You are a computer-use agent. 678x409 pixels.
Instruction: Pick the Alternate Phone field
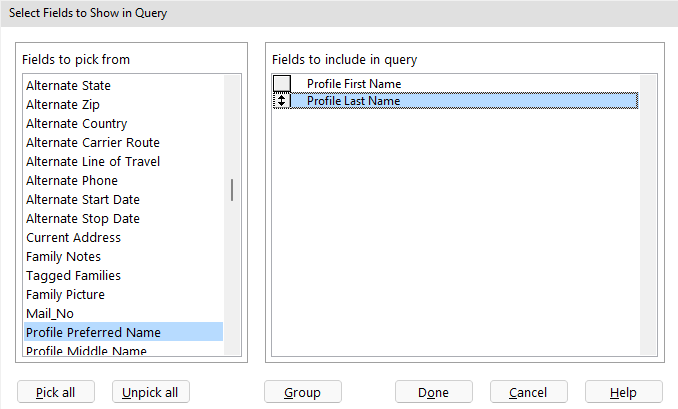[72, 181]
